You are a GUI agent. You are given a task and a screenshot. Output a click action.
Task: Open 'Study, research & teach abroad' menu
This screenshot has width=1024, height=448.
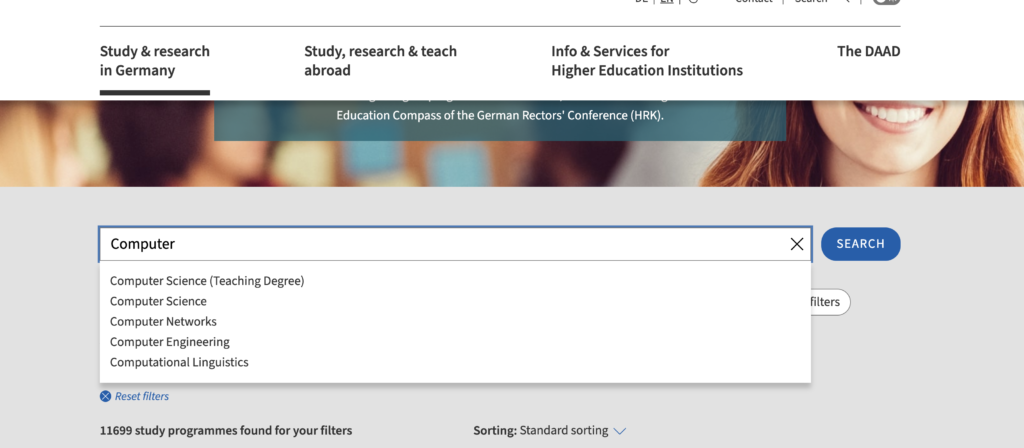[380, 61]
